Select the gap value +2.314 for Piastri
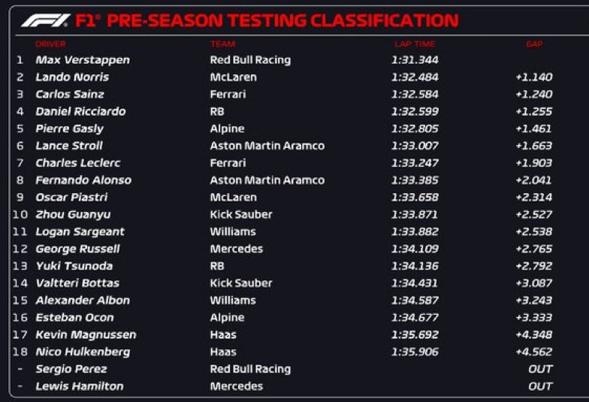Viewport: 589px width, 402px height. tap(534, 198)
